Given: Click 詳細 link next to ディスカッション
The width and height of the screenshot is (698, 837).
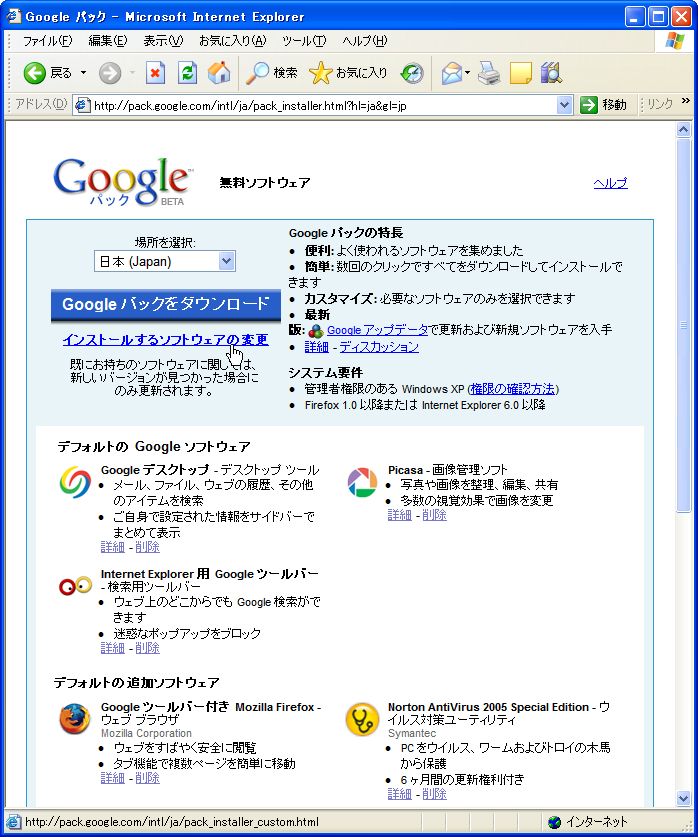Looking at the screenshot, I should pos(316,347).
